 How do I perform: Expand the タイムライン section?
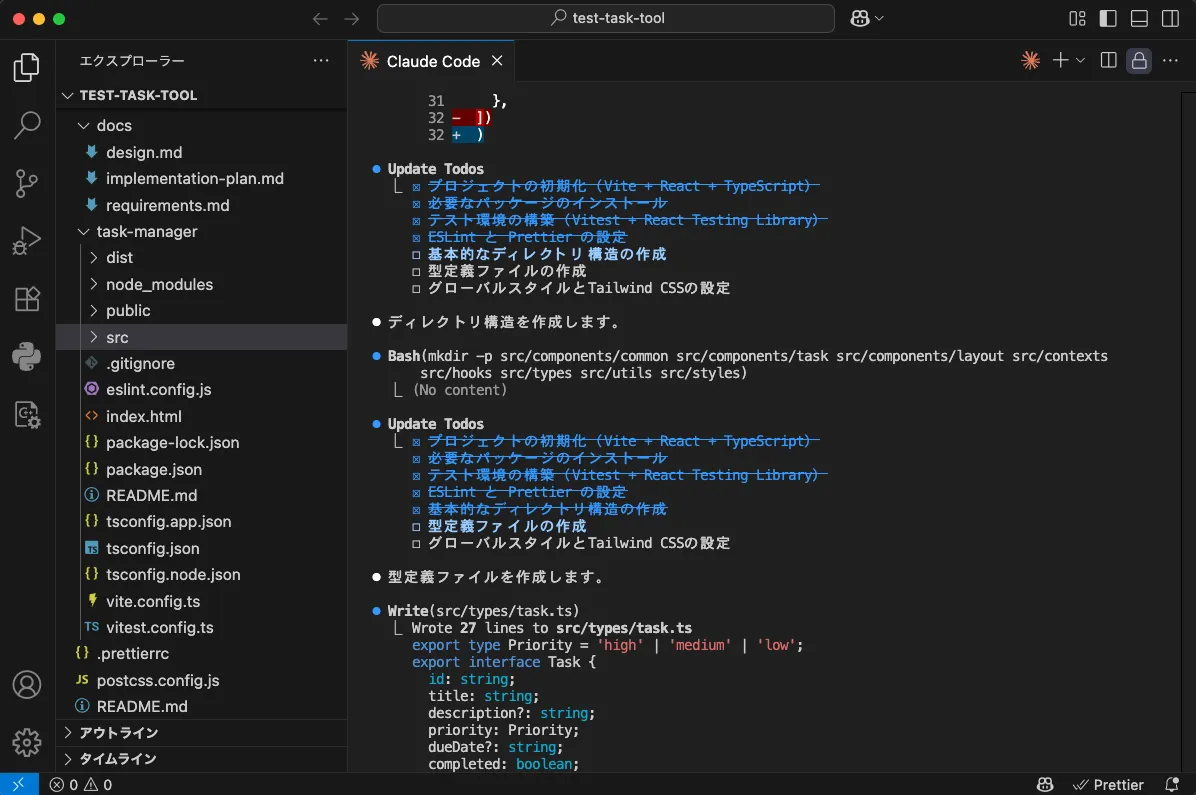tap(117, 759)
